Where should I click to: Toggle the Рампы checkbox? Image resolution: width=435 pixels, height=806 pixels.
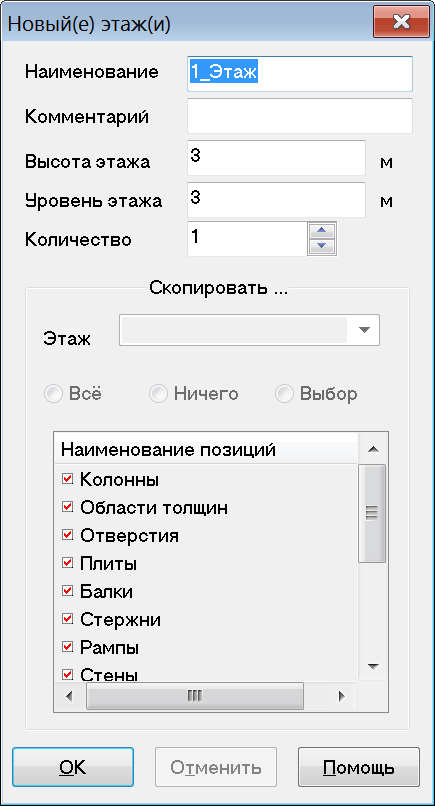(x=67, y=647)
